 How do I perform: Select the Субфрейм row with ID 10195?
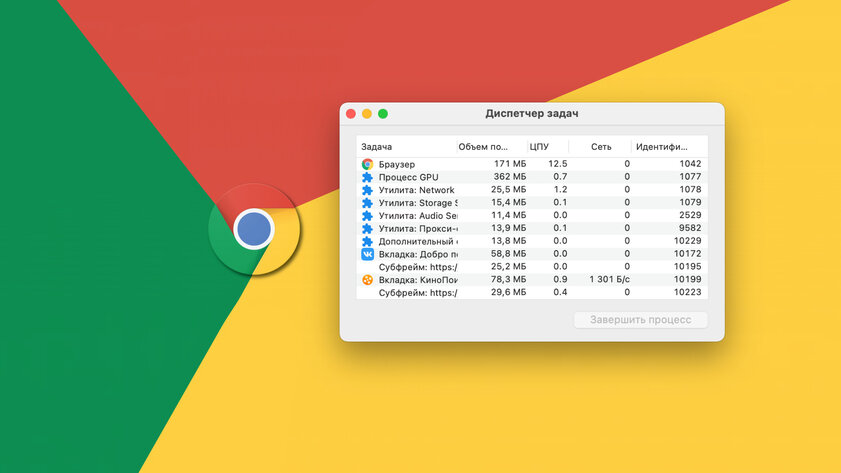click(532, 267)
